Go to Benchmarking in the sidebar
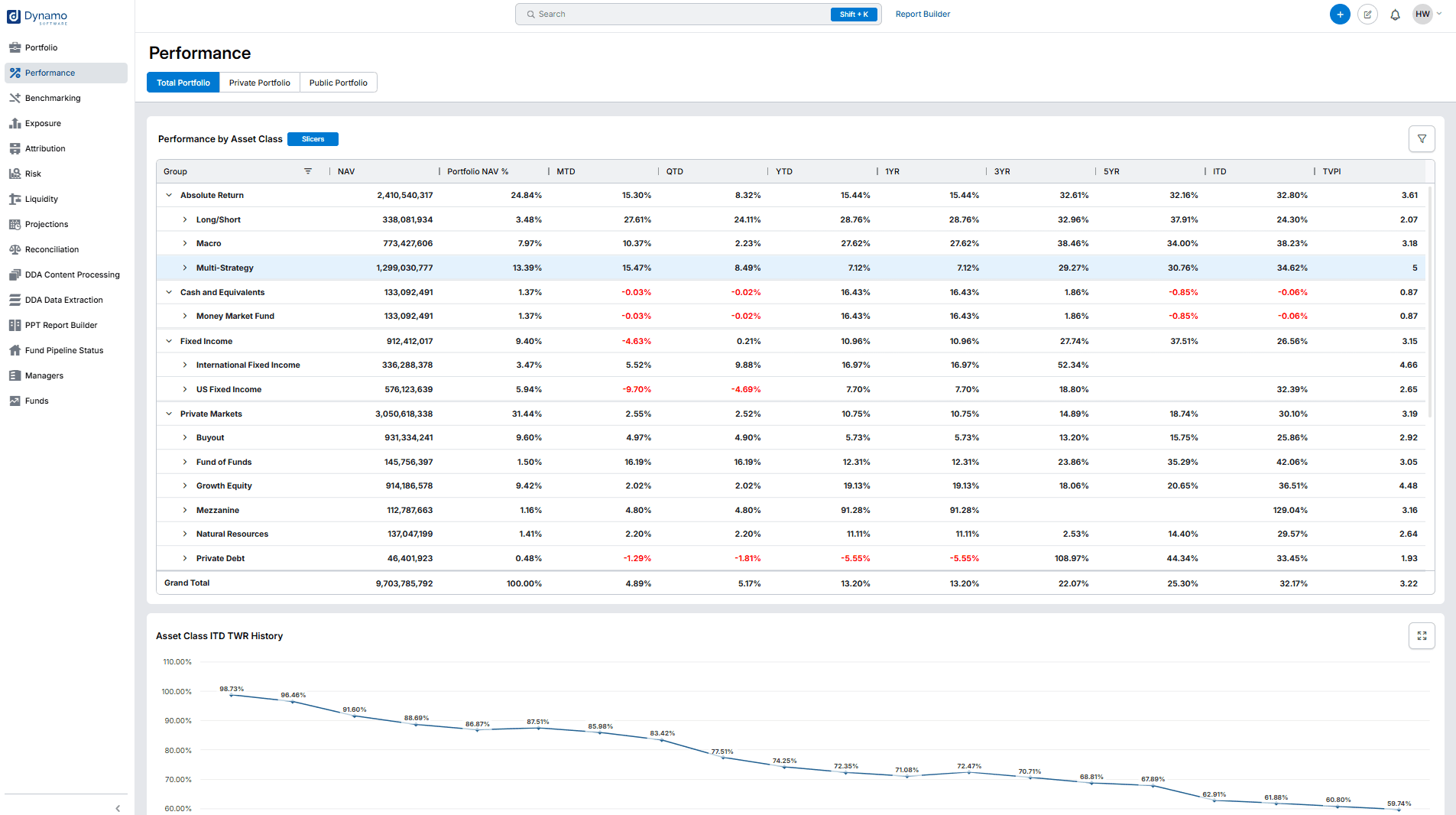 click(x=52, y=98)
